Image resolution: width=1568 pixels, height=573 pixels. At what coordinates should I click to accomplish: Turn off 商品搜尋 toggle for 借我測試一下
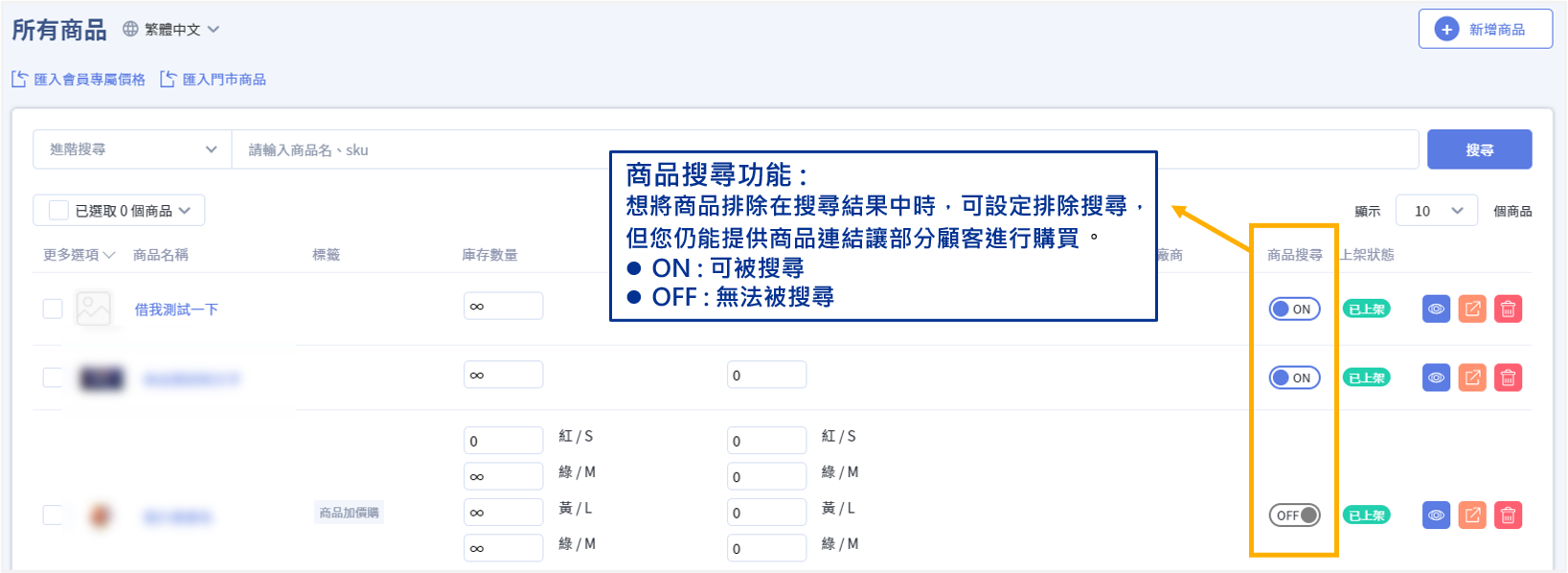(1294, 309)
